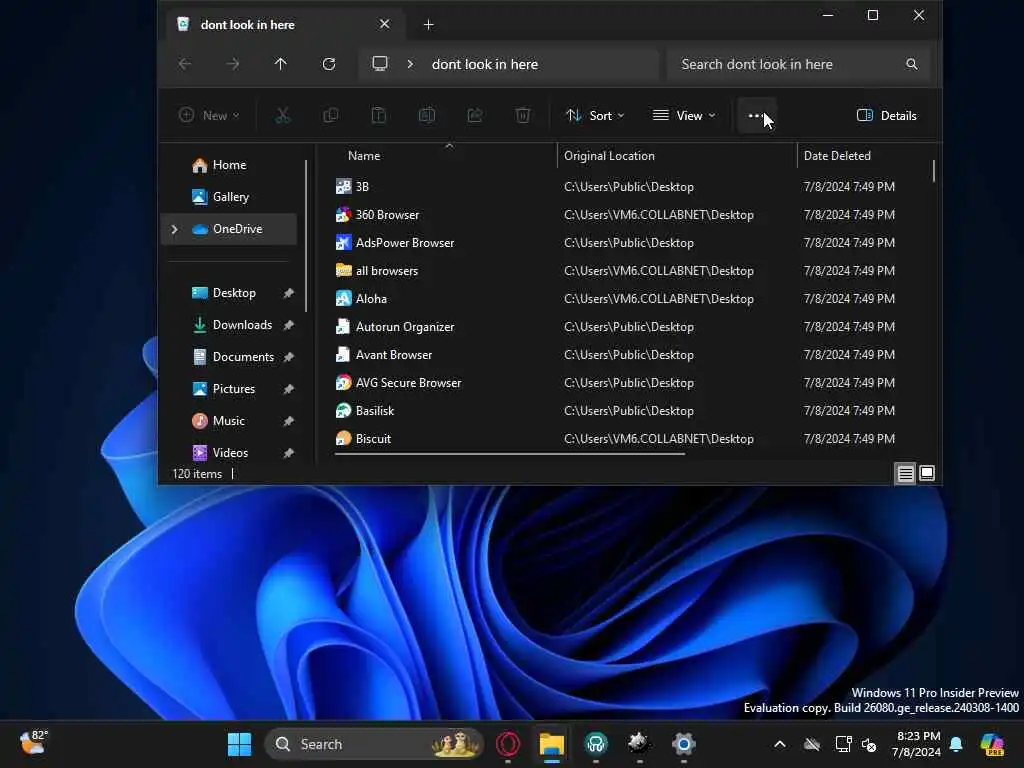The height and width of the screenshot is (768, 1024).
Task: Open Settings gear in the taskbar
Action: [x=683, y=744]
